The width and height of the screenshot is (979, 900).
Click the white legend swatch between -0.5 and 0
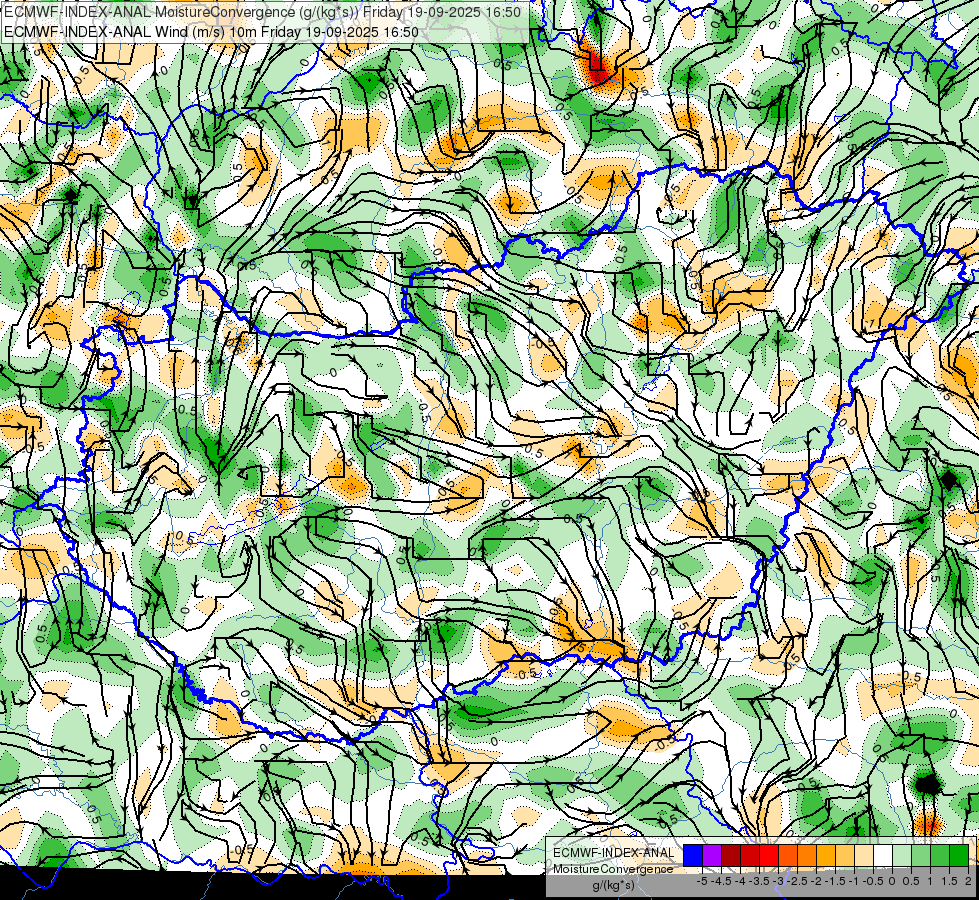pyautogui.click(x=883, y=856)
